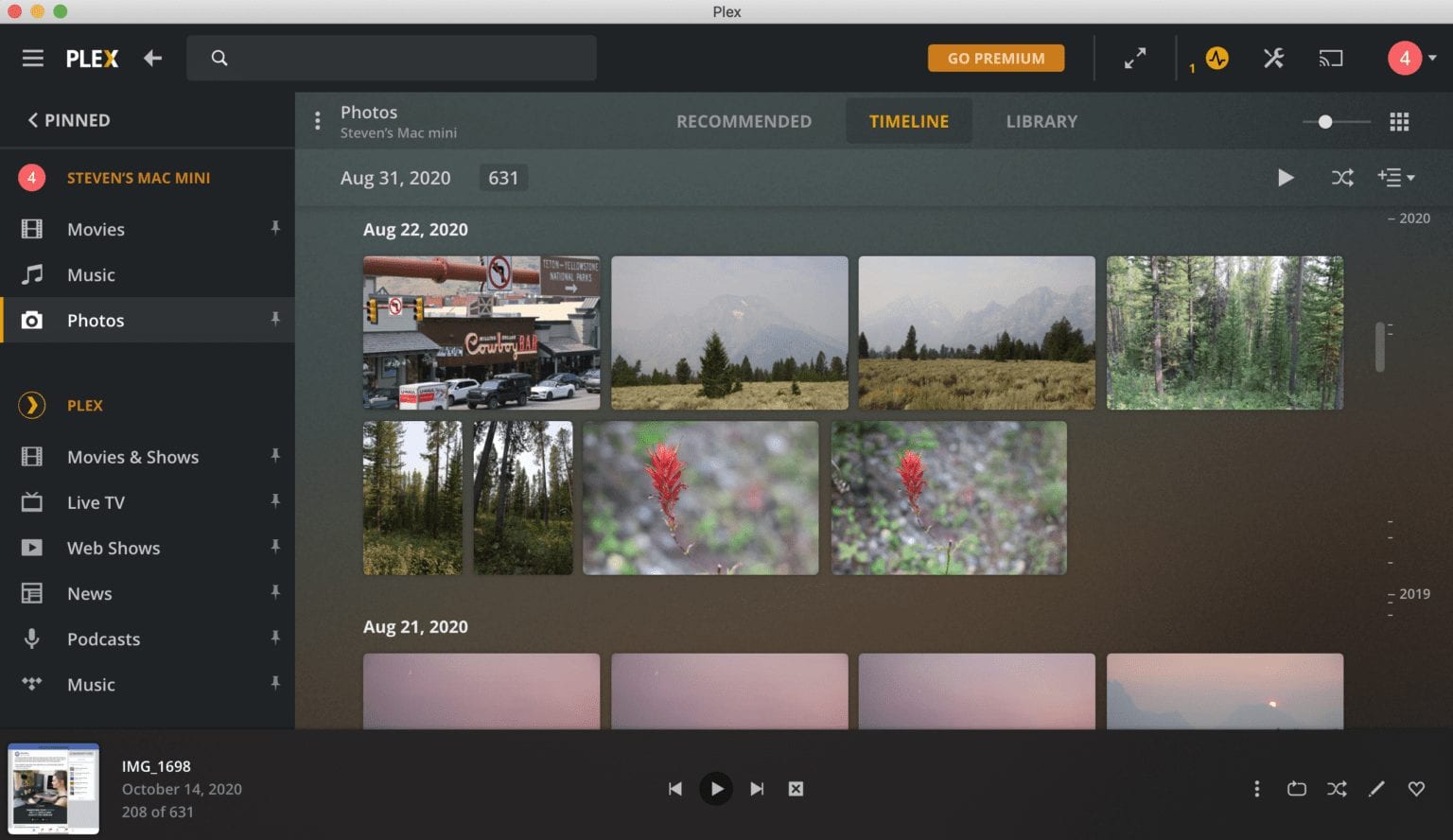Screen dimensions: 1453x840
Task: Click the Cast to device icon
Action: point(1331,58)
